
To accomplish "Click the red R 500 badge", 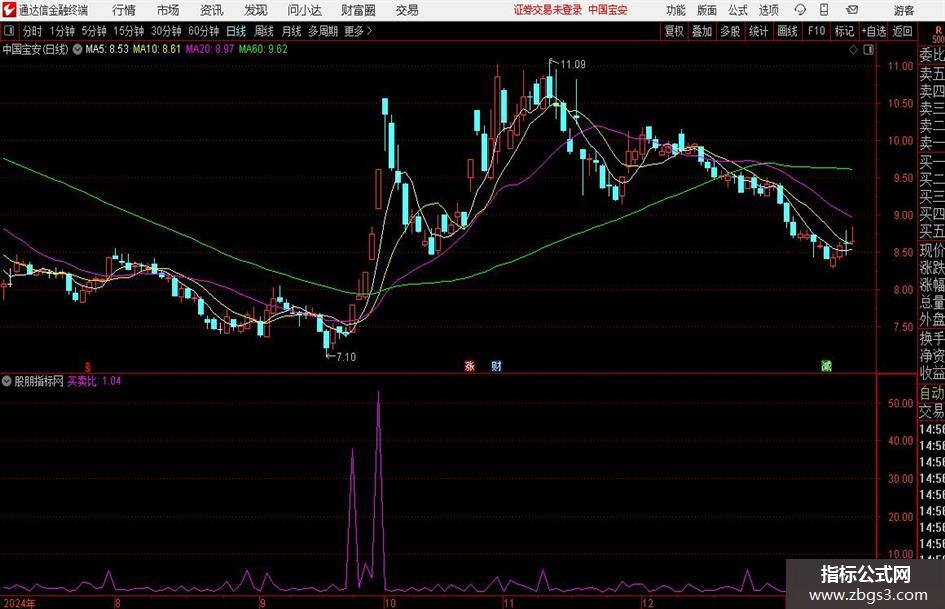I will pyautogui.click(x=938, y=34).
